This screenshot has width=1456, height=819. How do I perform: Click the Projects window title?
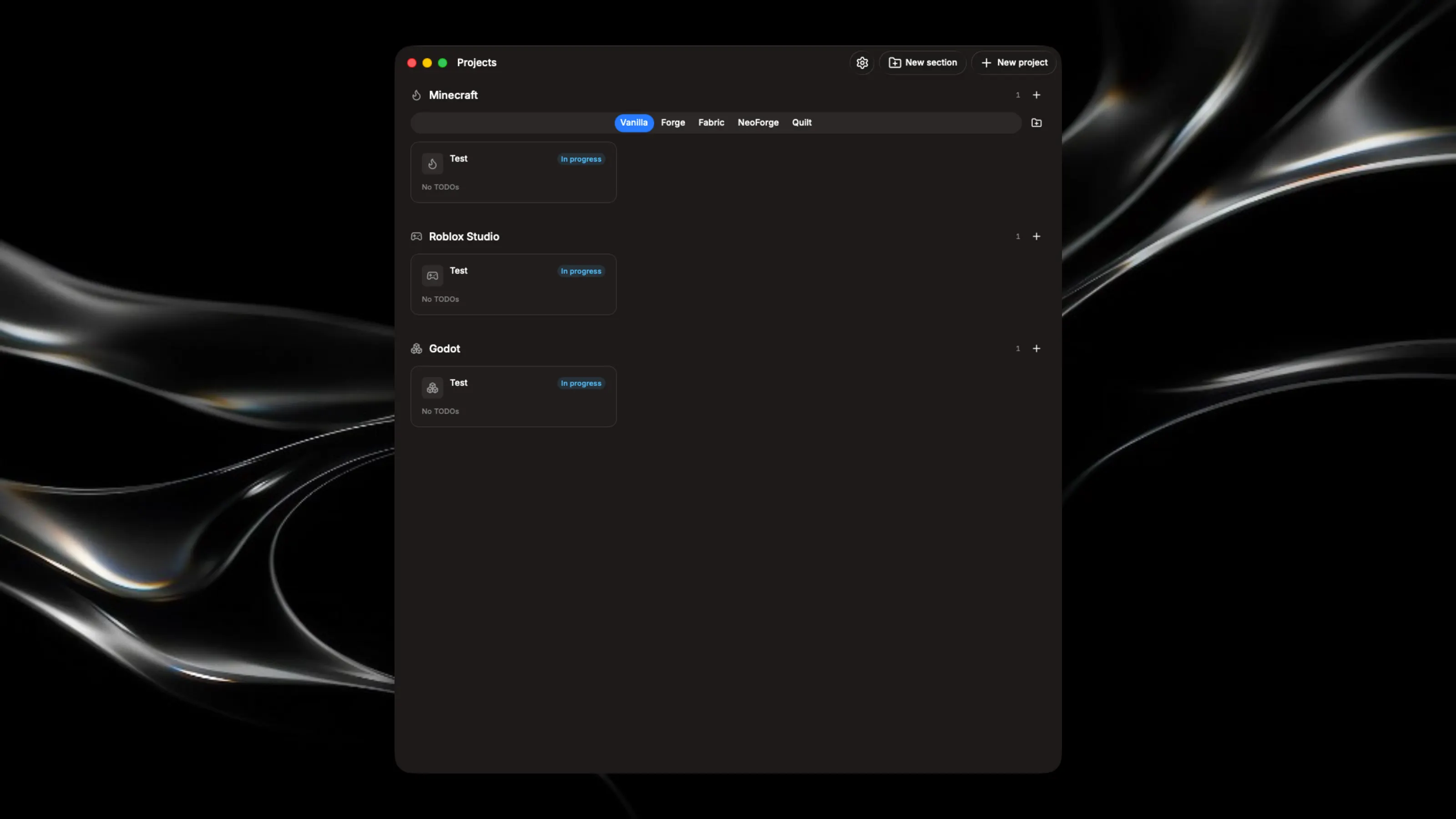[476, 63]
